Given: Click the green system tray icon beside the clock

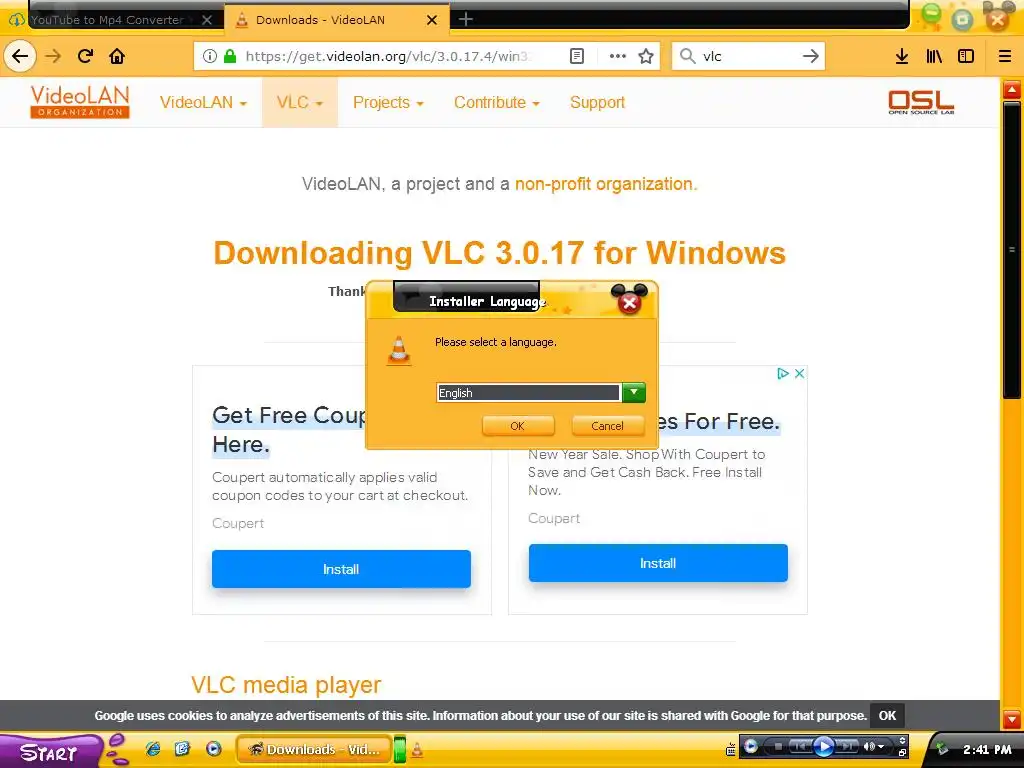Looking at the screenshot, I should [940, 749].
